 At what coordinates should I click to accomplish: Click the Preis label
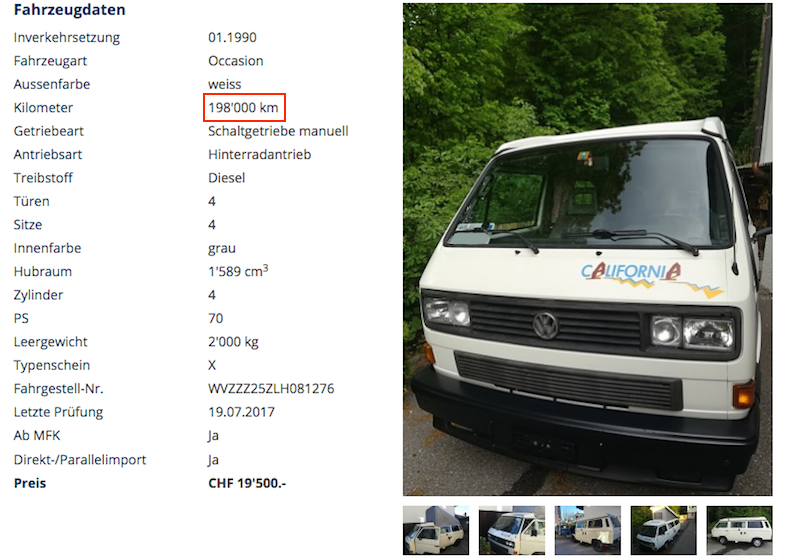pos(30,483)
